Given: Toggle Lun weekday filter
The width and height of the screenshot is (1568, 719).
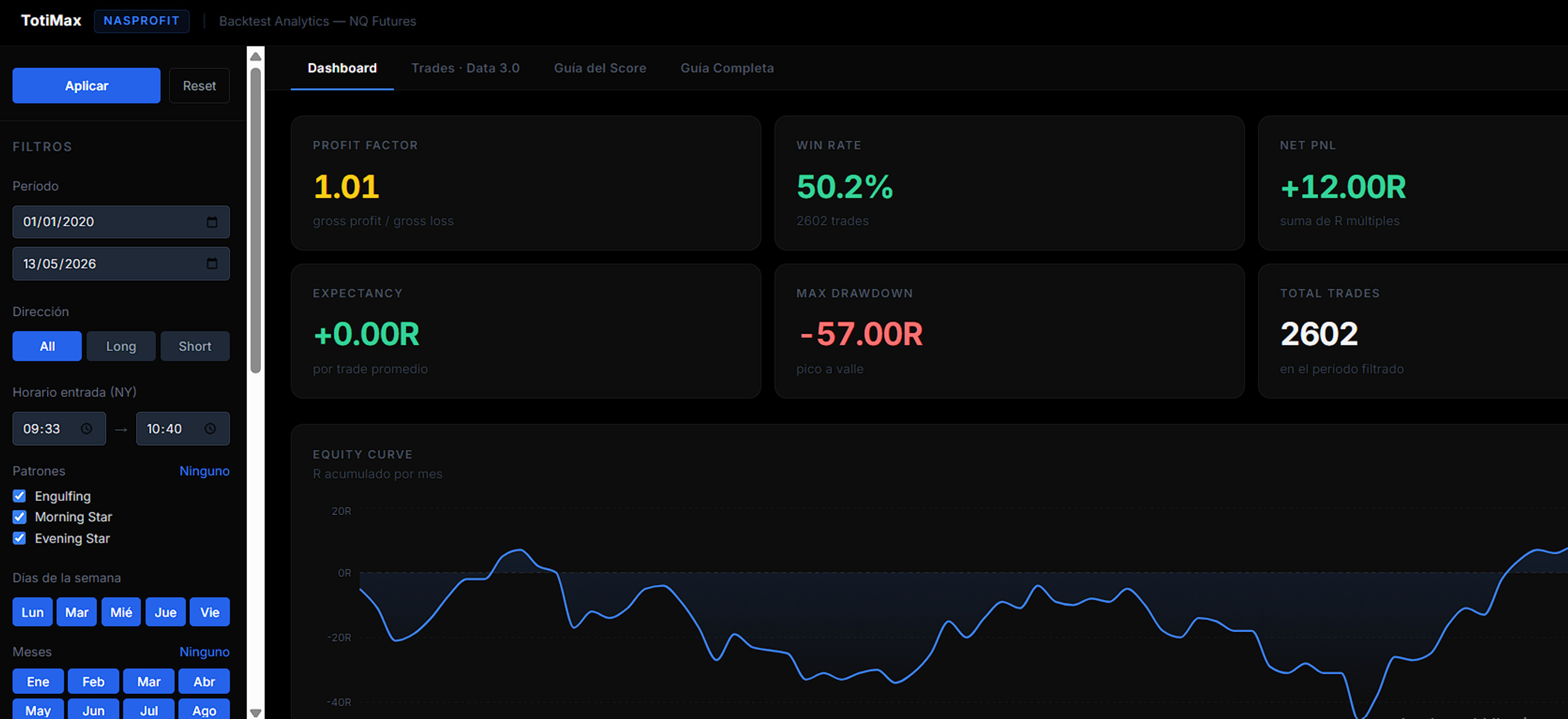Looking at the screenshot, I should 32,612.
